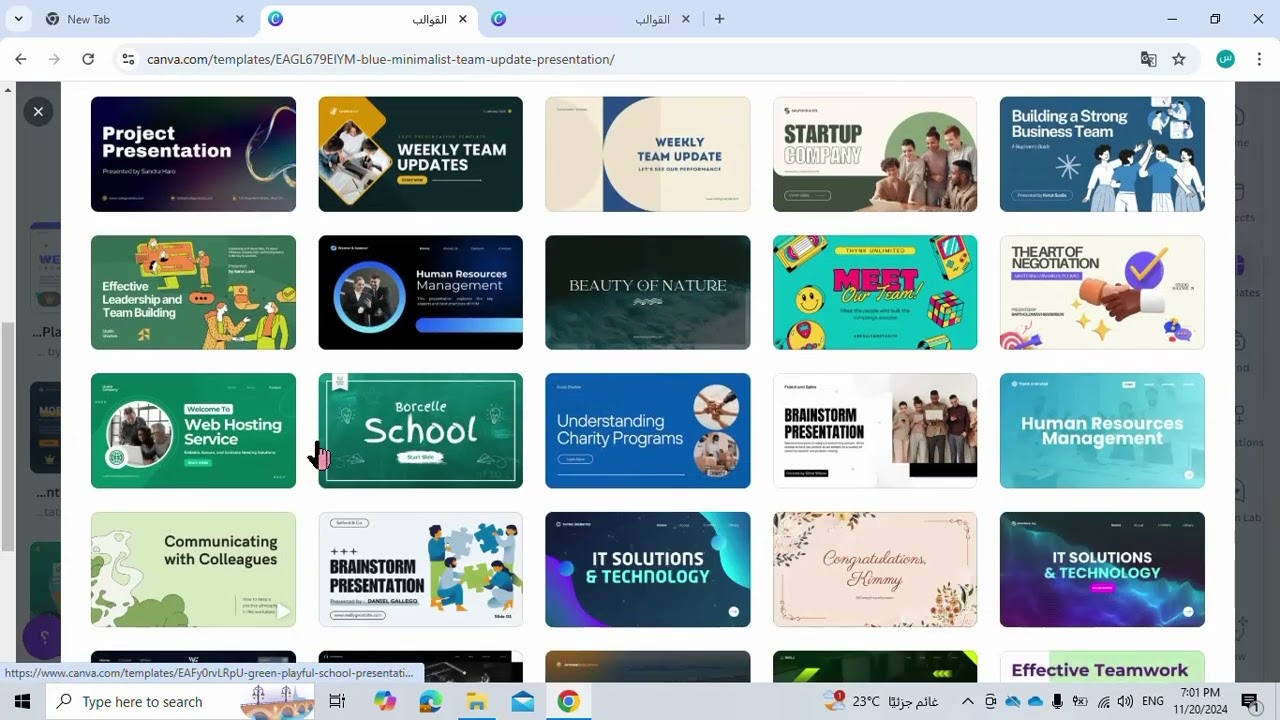Go back to the previous page
Screen dimensions: 1280x720
(21, 59)
